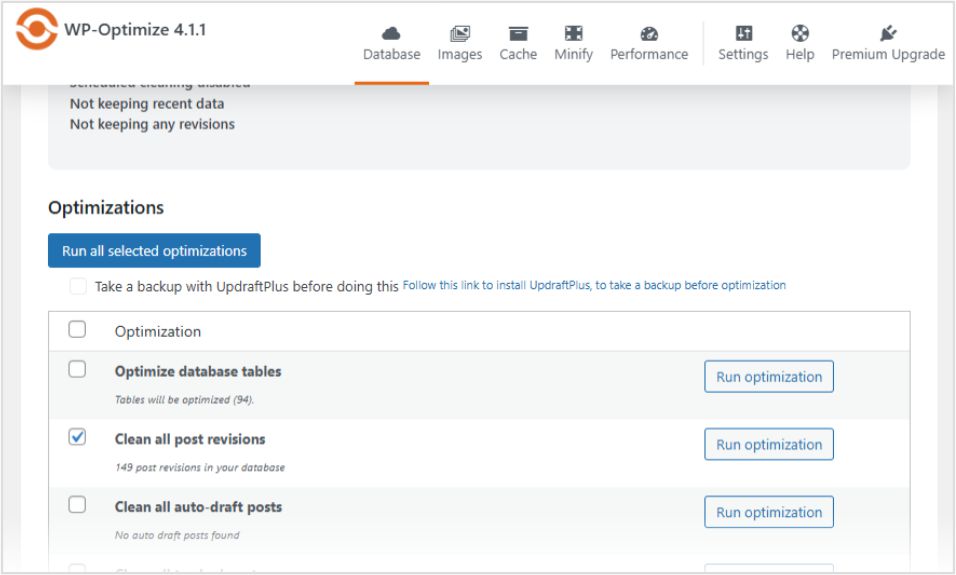
Task: Click the Premium Upgrade plug icon
Action: (x=888, y=33)
